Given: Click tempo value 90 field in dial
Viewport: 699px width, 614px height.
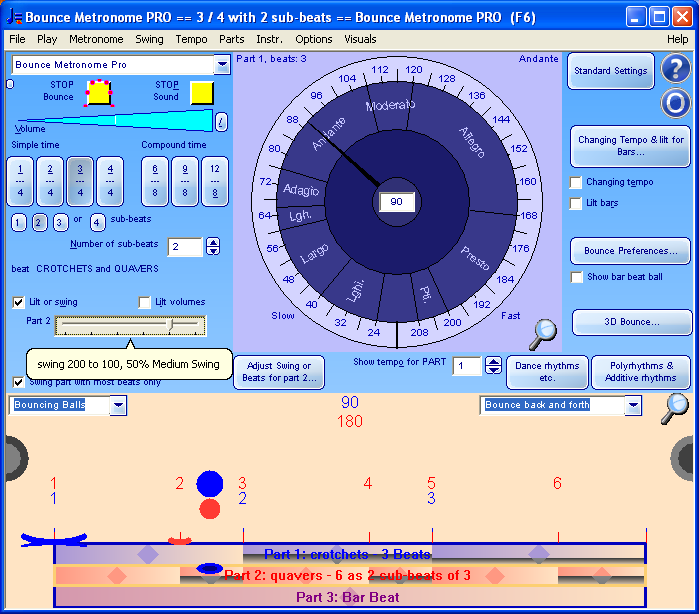Looking at the screenshot, I should pyautogui.click(x=396, y=202).
